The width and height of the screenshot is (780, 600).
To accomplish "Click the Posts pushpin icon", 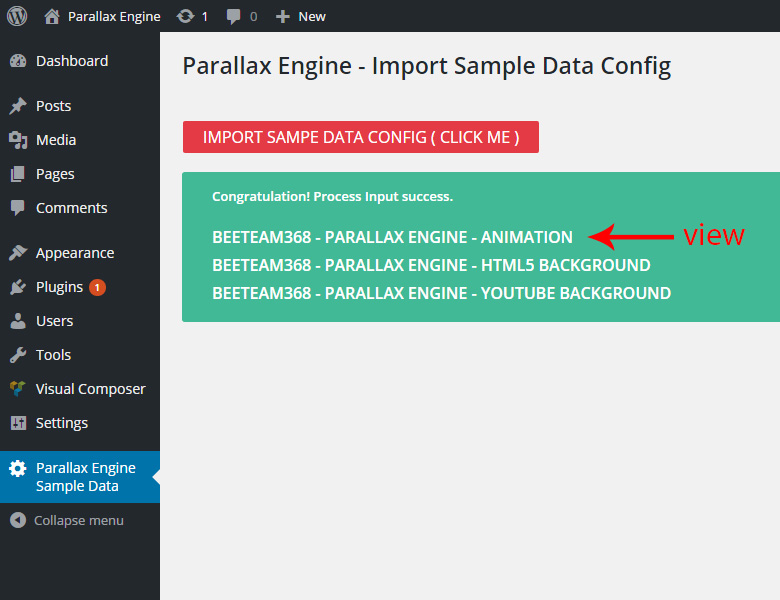I will pyautogui.click(x=18, y=106).
